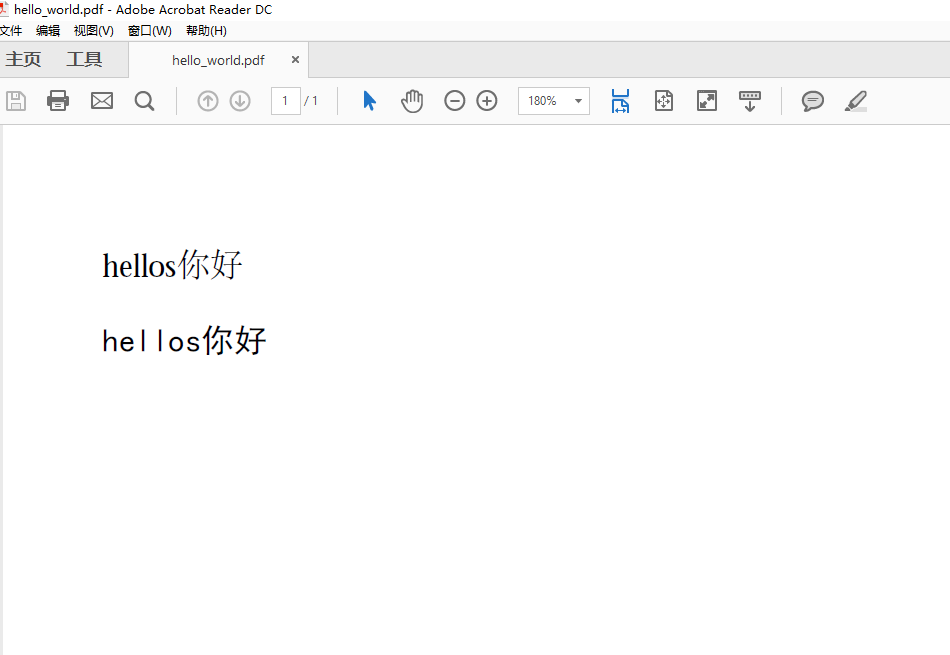Open the 180% zoom level dropdown
The width and height of the screenshot is (950, 655).
[x=577, y=101]
